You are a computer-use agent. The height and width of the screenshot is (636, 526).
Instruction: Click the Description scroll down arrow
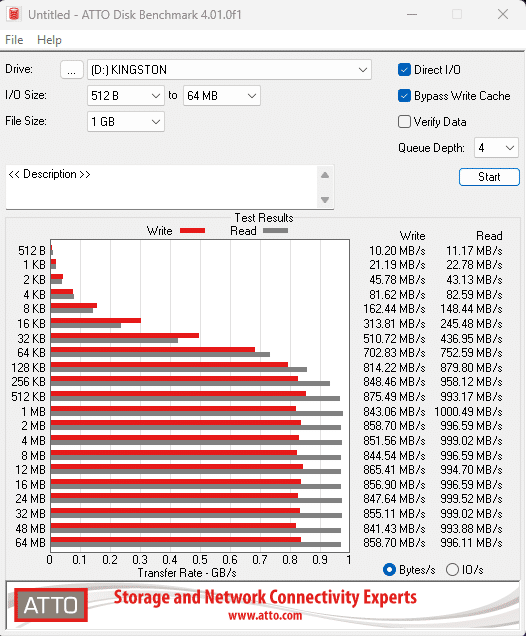(x=325, y=200)
